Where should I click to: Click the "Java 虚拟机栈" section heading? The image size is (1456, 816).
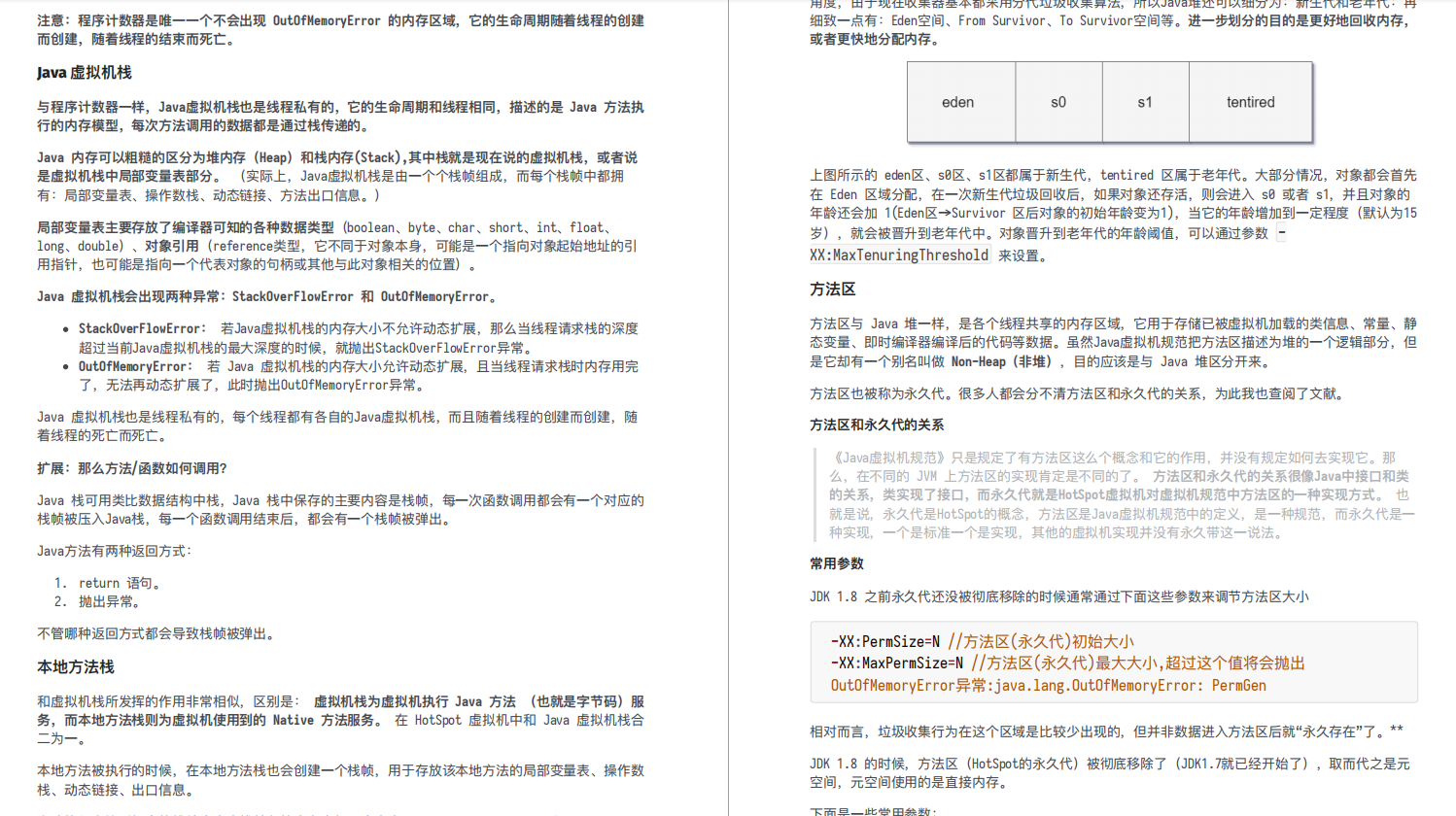[x=85, y=73]
